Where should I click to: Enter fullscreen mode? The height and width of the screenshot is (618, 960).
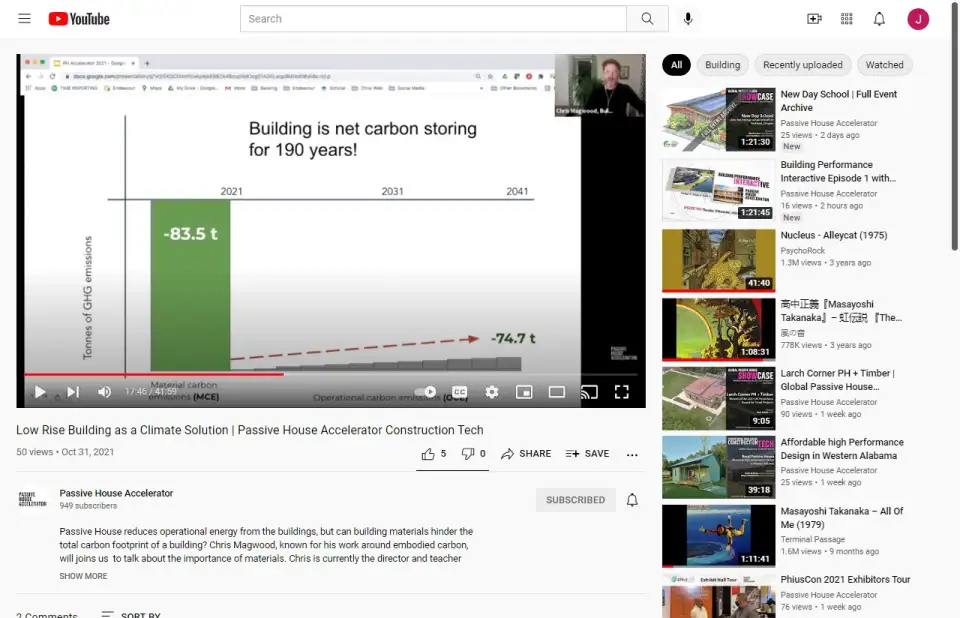(x=621, y=392)
